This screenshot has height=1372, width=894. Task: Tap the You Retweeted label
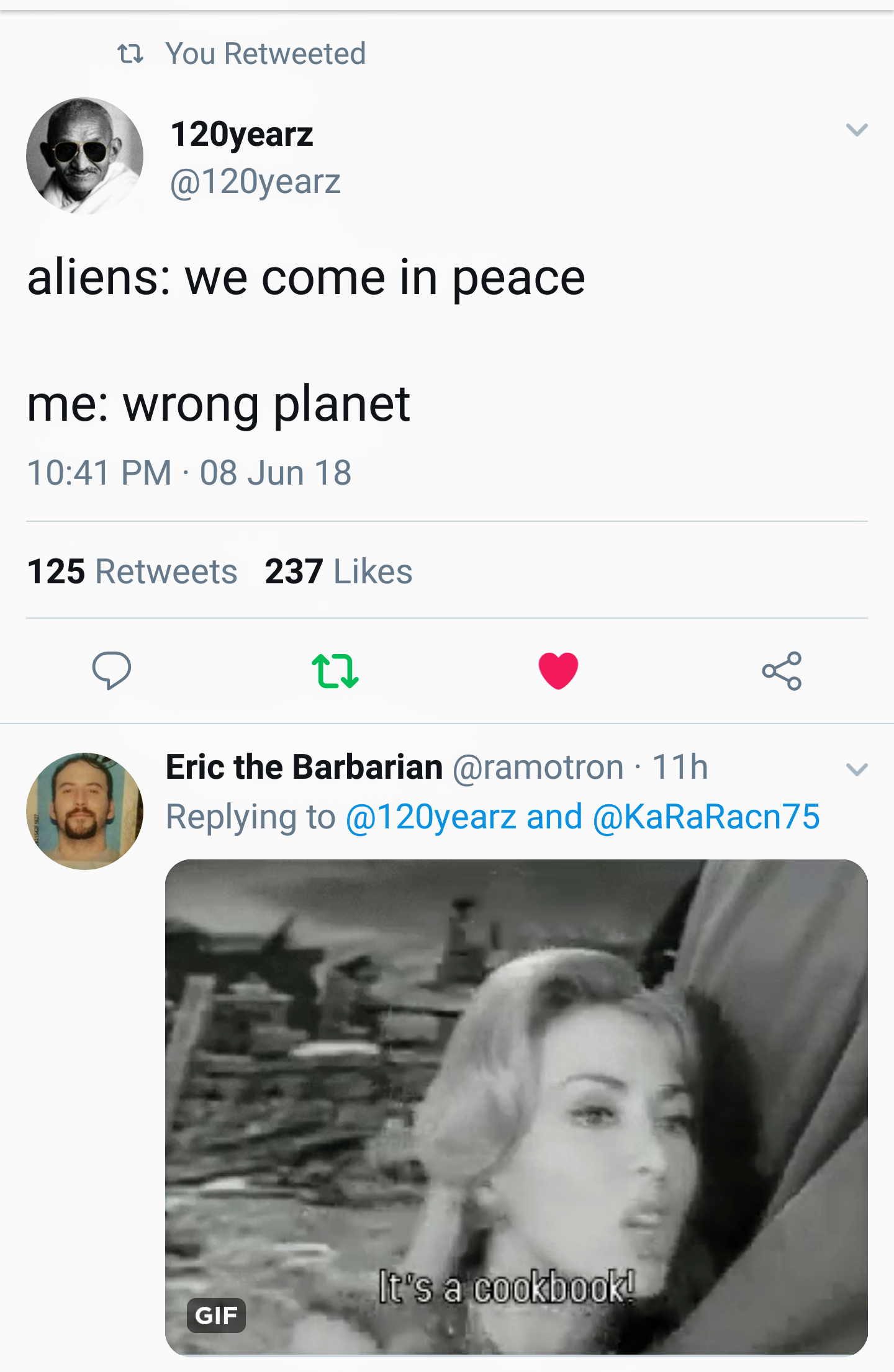[266, 54]
